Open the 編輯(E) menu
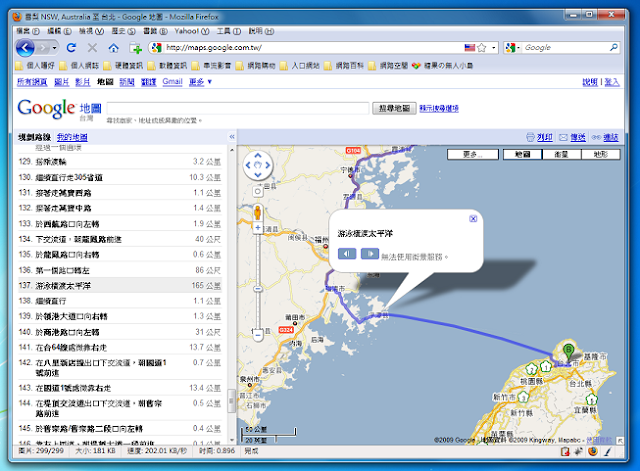Image resolution: width=640 pixels, height=471 pixels. click(59, 31)
